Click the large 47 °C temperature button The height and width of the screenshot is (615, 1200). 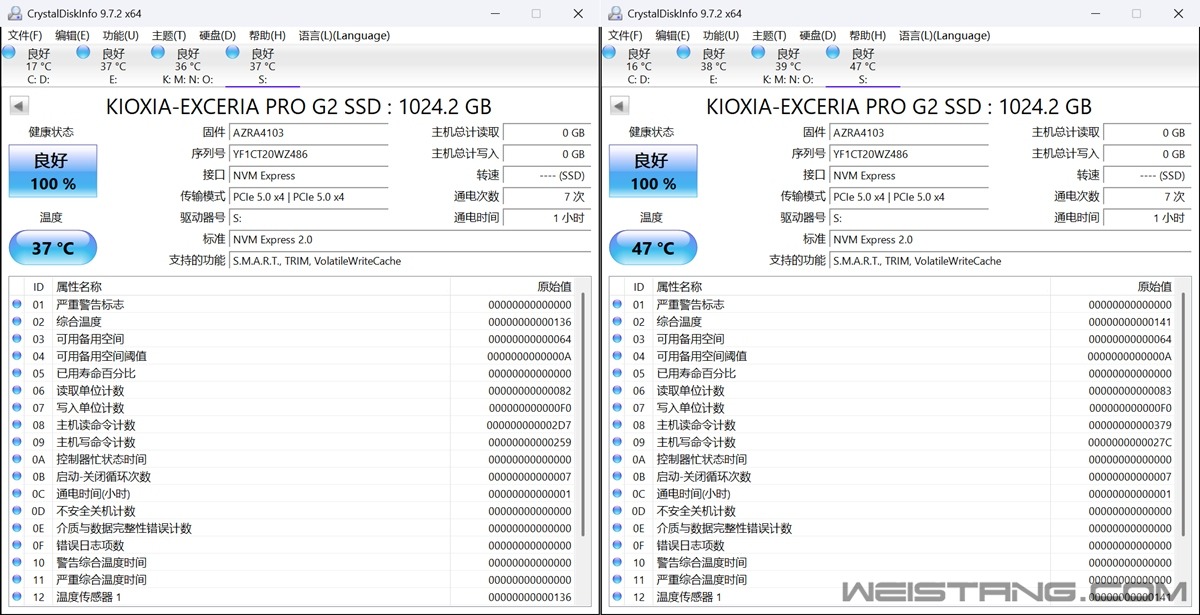[653, 248]
